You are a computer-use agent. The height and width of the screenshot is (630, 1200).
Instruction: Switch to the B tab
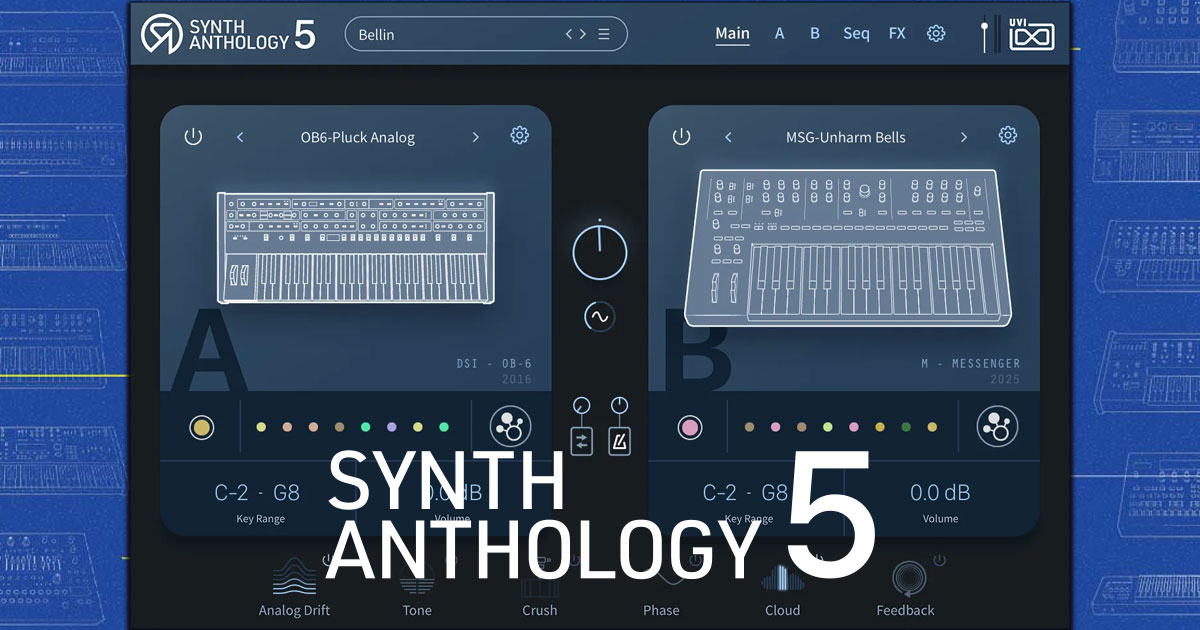[x=815, y=34]
